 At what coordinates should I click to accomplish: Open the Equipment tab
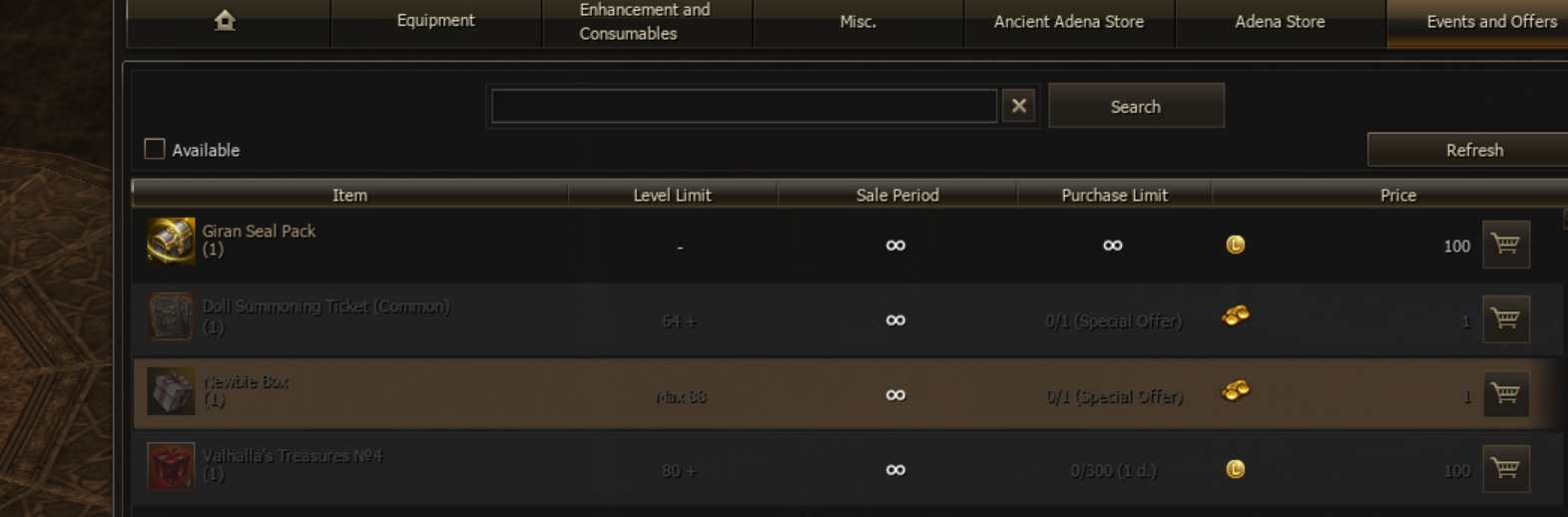point(435,21)
